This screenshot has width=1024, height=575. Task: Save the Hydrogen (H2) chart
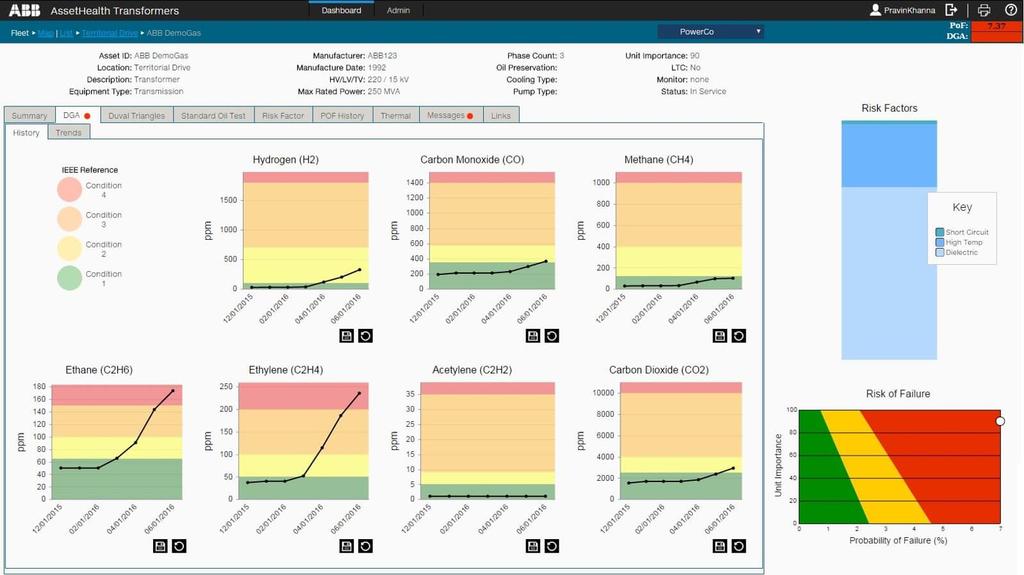tap(347, 336)
